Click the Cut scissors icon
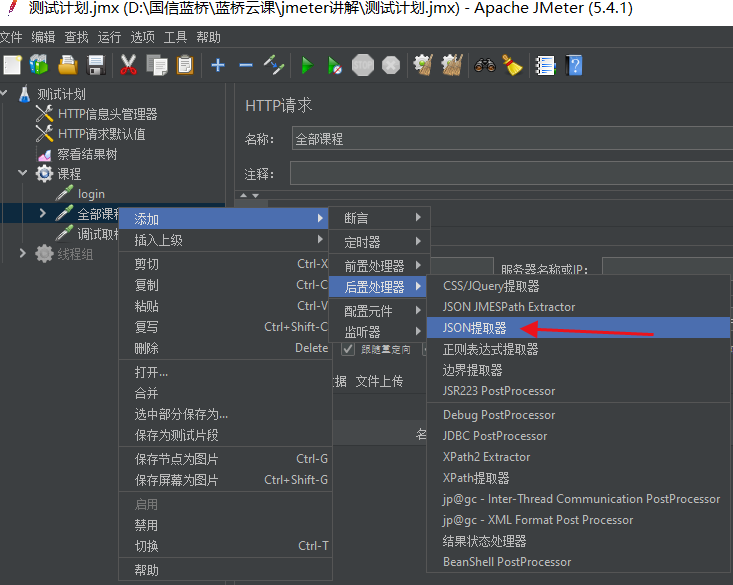 (x=128, y=65)
